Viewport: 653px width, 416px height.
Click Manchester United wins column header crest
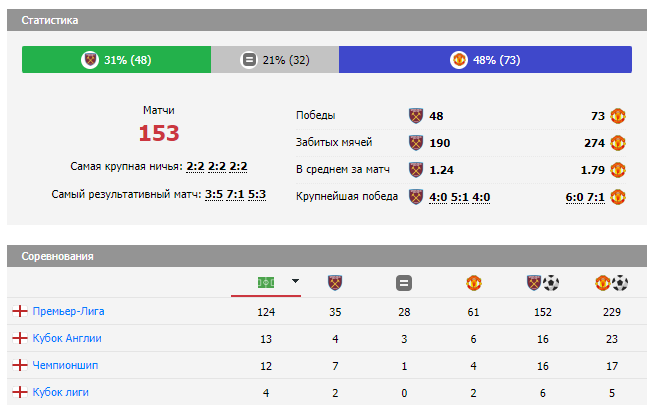(x=473, y=283)
